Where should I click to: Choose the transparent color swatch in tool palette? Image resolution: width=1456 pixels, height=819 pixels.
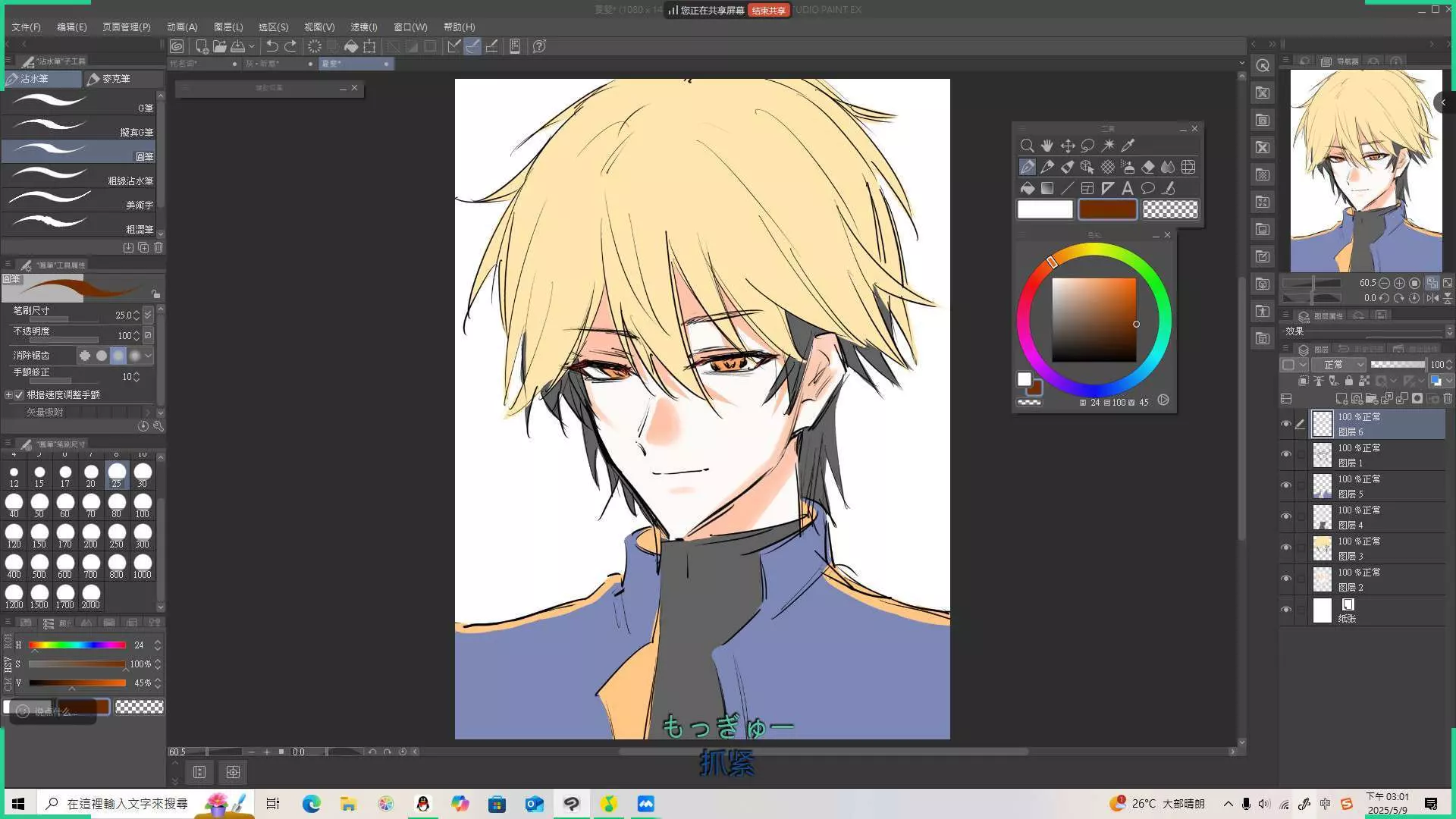pos(1170,209)
